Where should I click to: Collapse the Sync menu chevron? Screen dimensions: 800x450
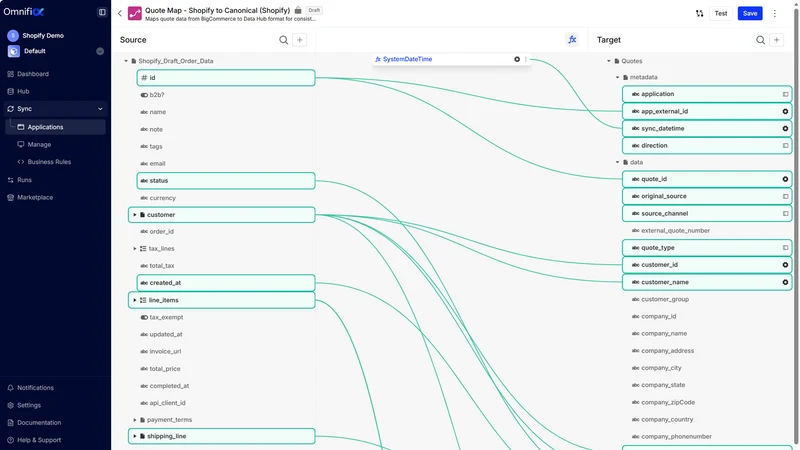[100, 109]
